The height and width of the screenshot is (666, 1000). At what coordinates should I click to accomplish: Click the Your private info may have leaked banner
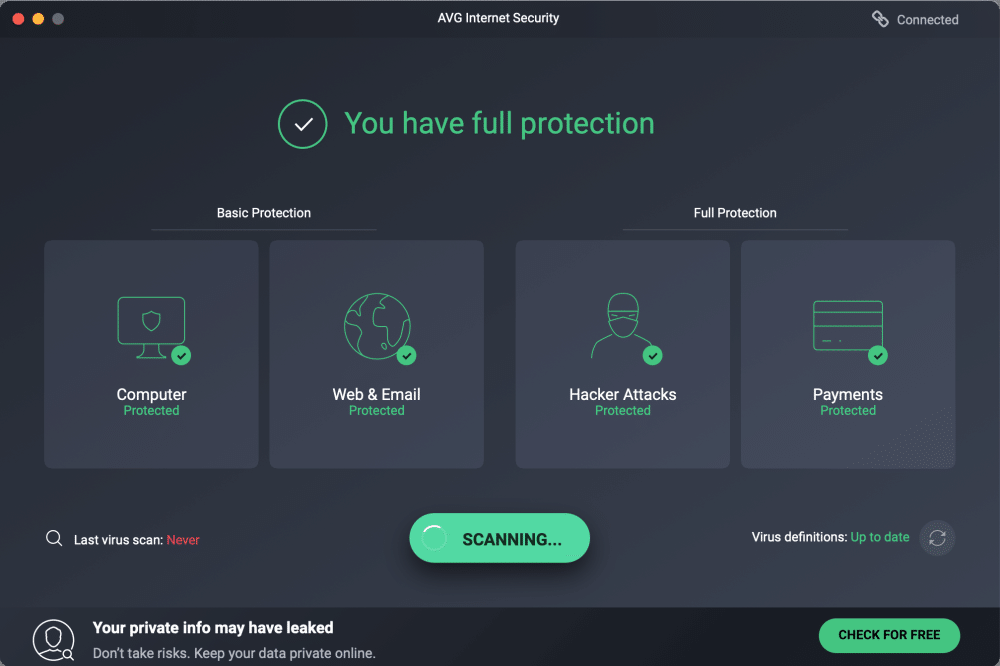point(213,628)
